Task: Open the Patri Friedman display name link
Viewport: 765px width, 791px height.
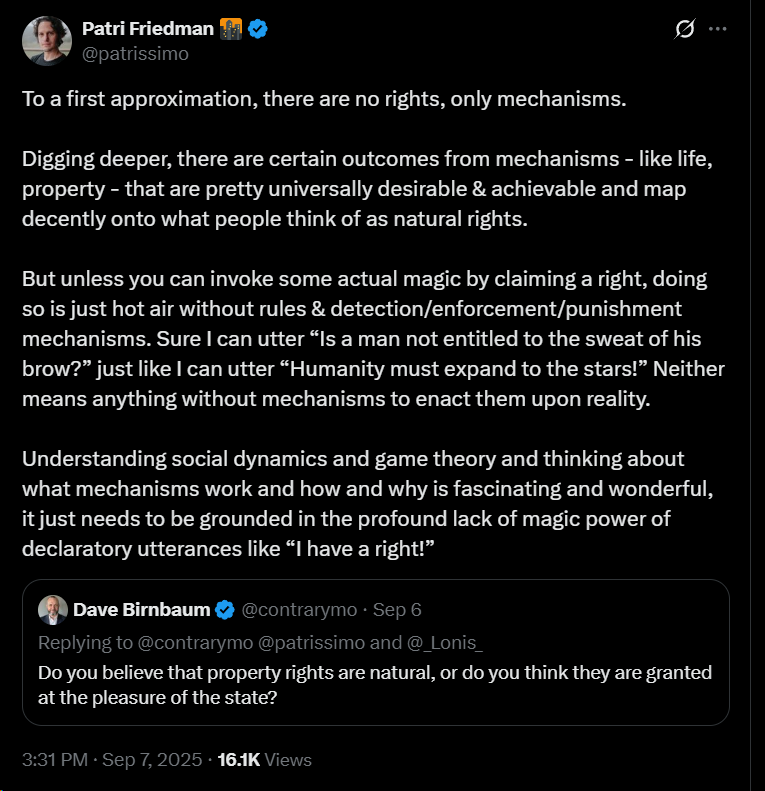Action: pos(148,29)
